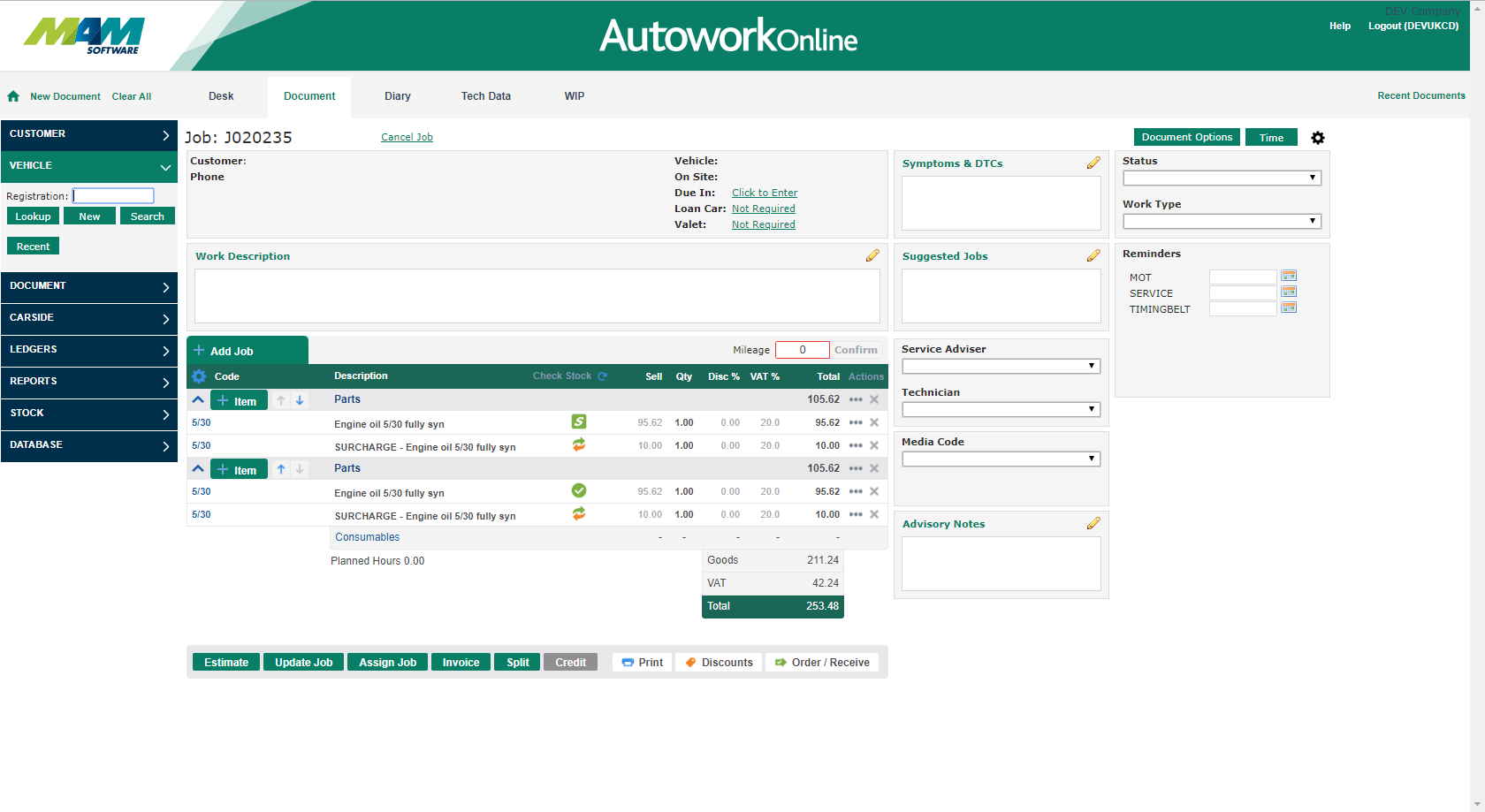Click into the Registration input field
This screenshot has height=812, width=1485.
point(113,196)
